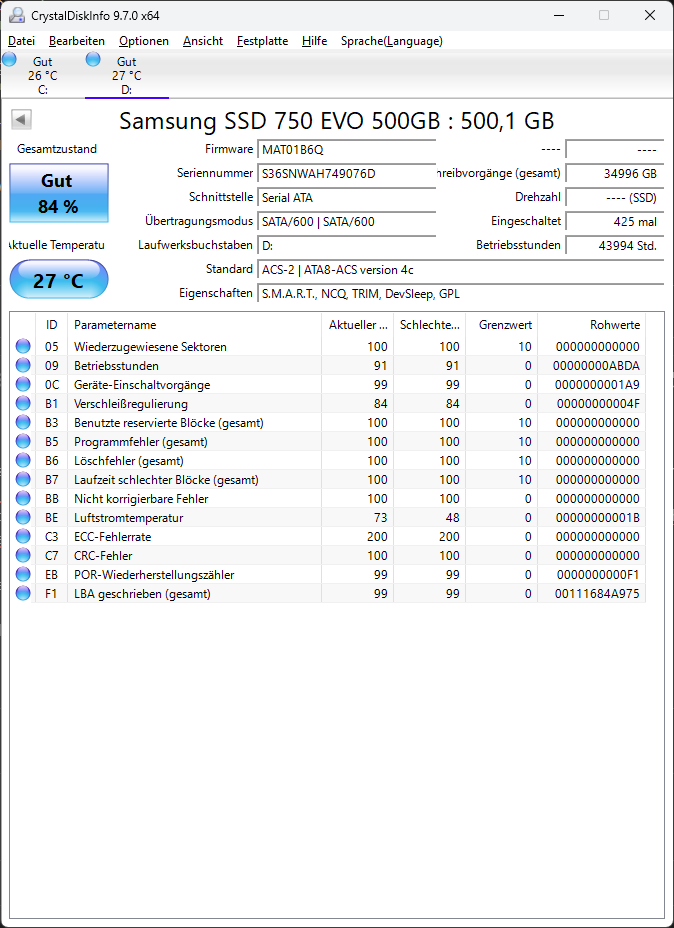Screen dimensions: 674x928
Task: Click the serial number field S36SNWAH749076D
Action: pyautogui.click(x=346, y=173)
